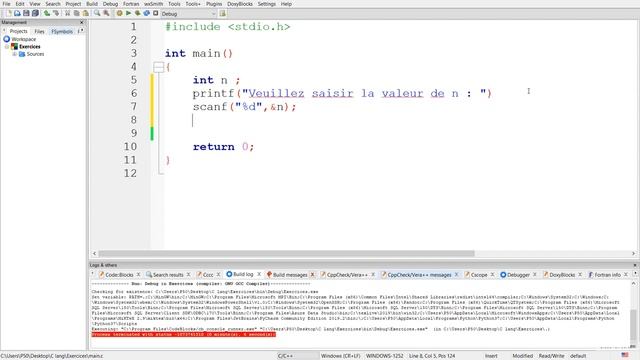Open the Help menu
Viewport: 640px width, 360px height.
click(x=286, y=4)
